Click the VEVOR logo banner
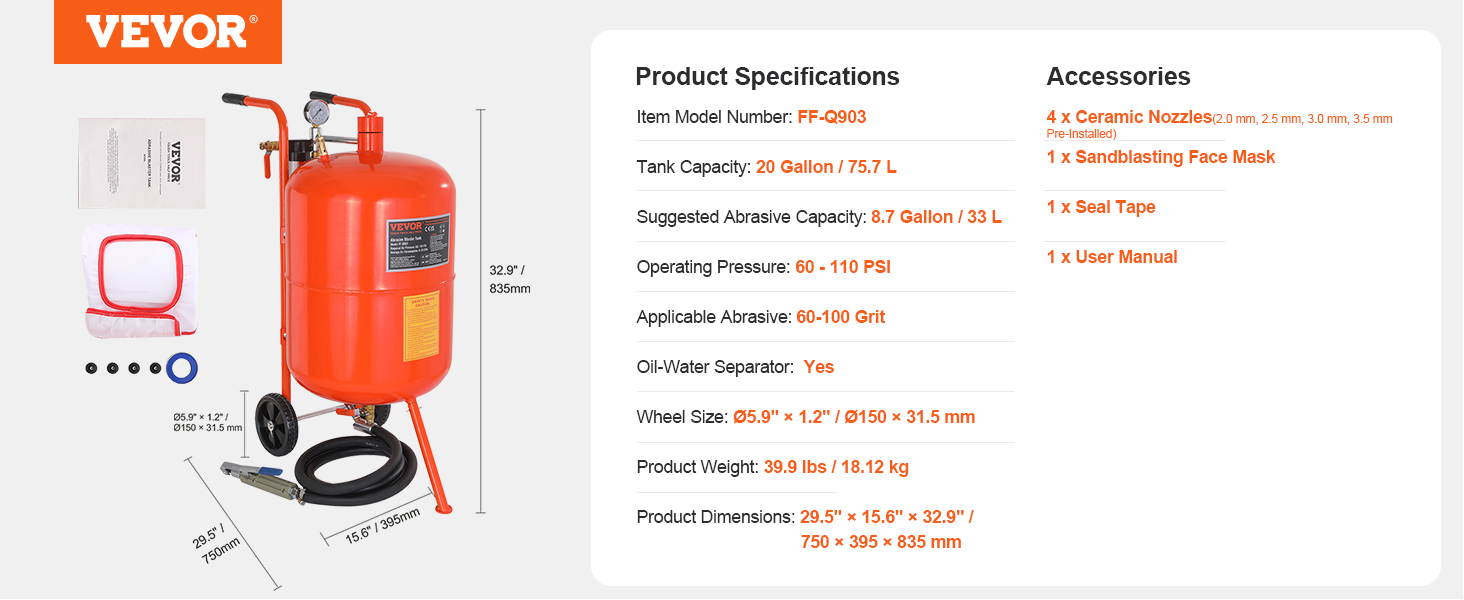1464x600 pixels. (x=168, y=32)
